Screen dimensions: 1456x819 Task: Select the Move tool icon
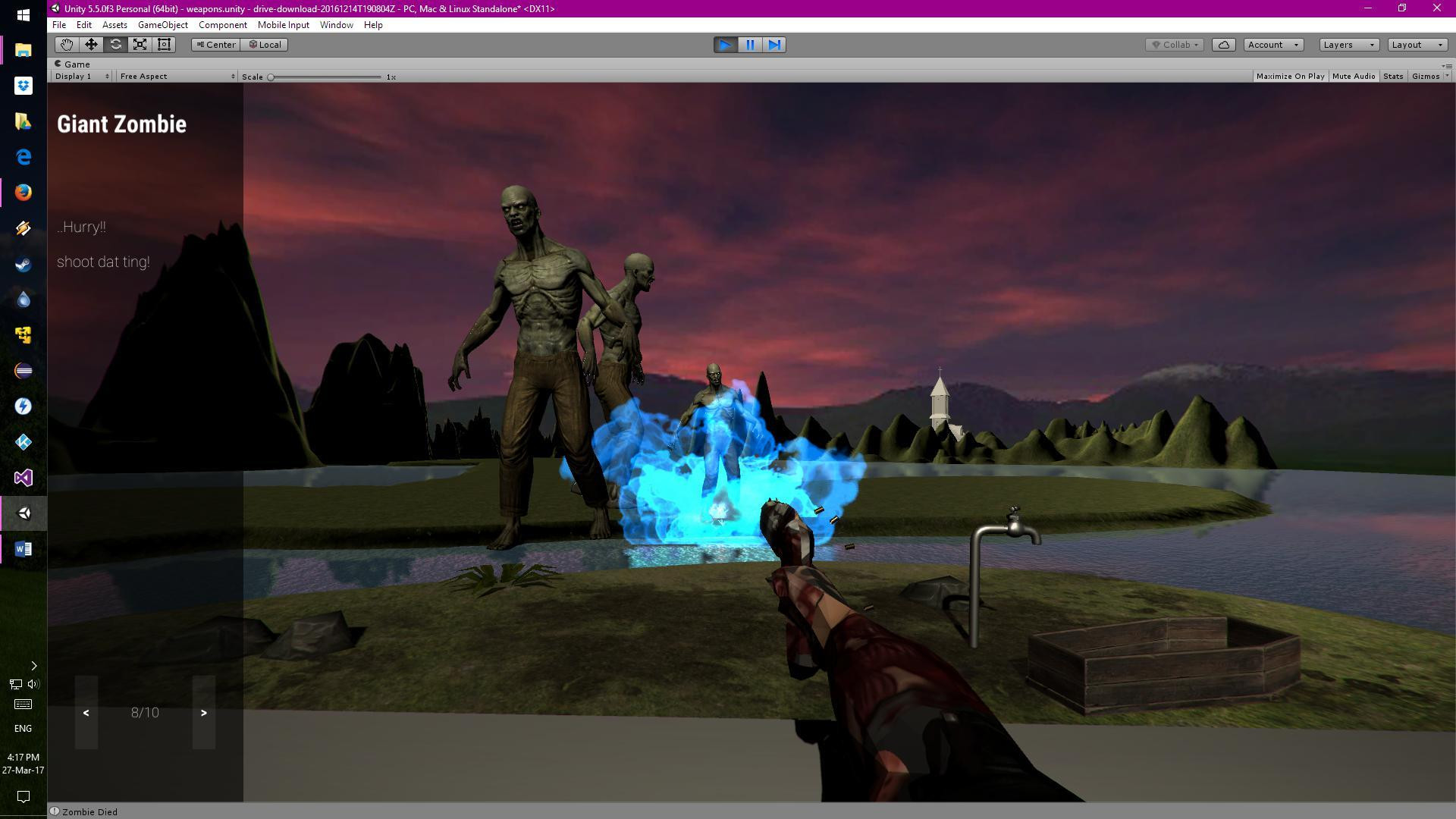pyautogui.click(x=91, y=45)
